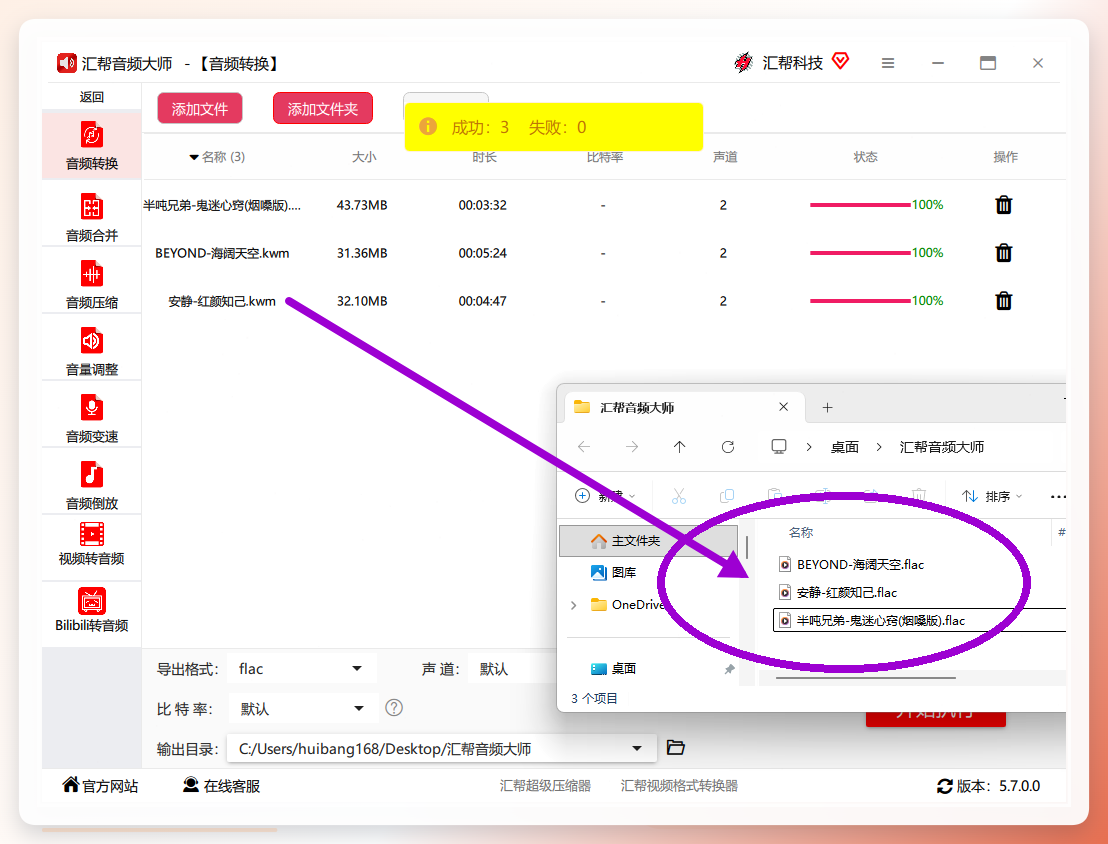Select the 汇帮音频大师 Explorer tab
Viewport: 1108px width, 844px height.
[x=685, y=407]
